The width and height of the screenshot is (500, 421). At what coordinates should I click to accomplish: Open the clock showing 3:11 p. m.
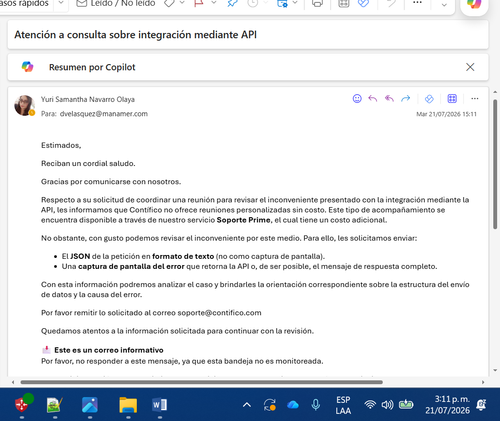pyautogui.click(x=447, y=405)
